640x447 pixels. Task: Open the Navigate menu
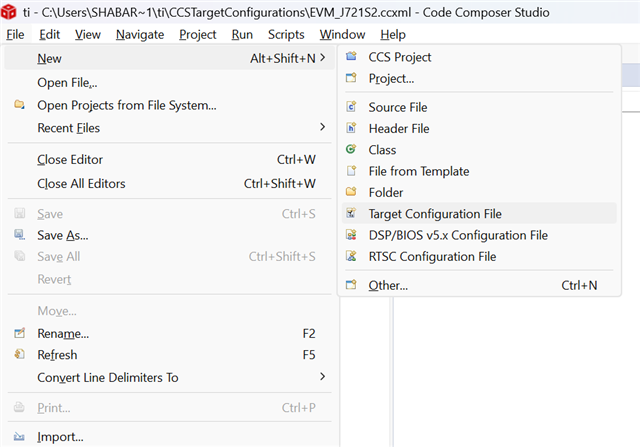(140, 34)
